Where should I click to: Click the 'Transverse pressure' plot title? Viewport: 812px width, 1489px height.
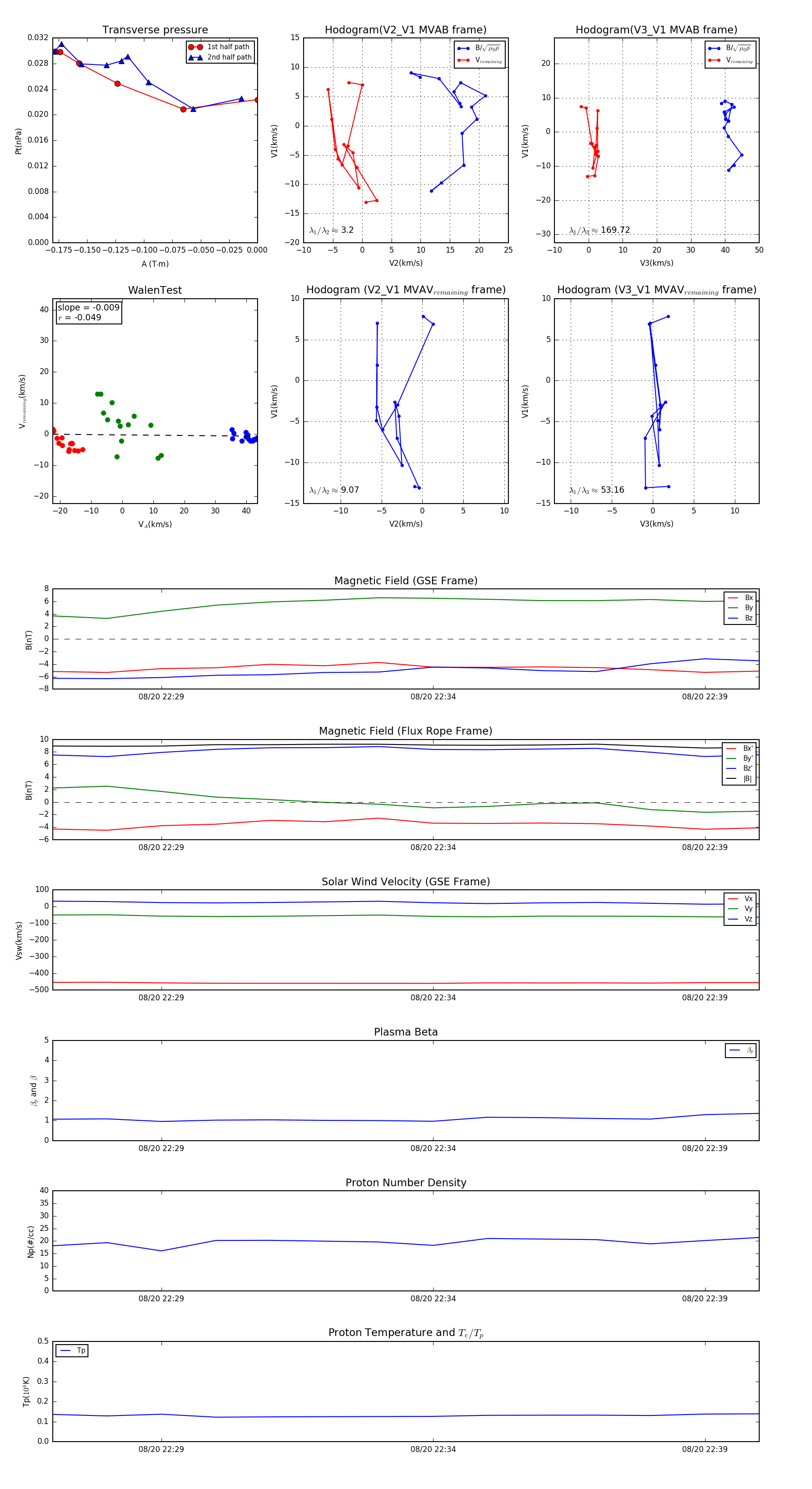point(155,30)
